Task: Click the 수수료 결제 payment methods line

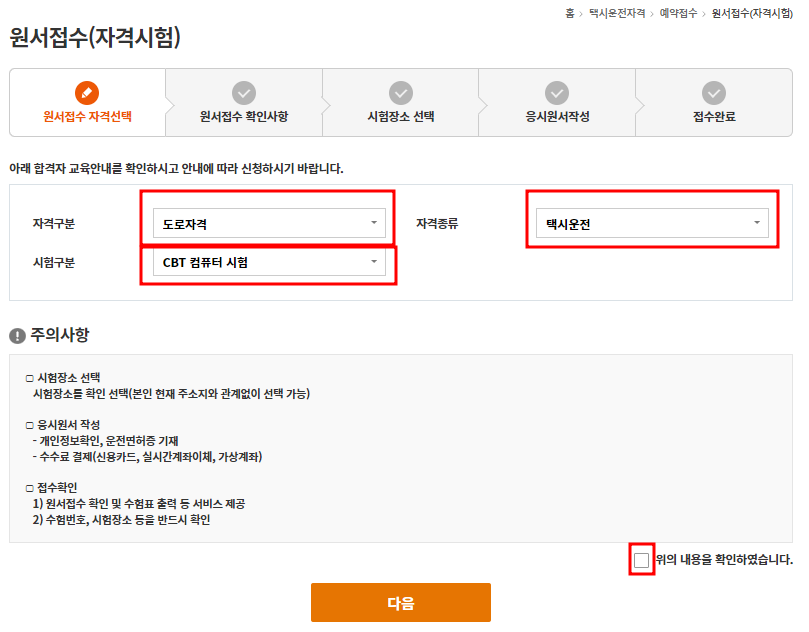Action: [x=148, y=457]
